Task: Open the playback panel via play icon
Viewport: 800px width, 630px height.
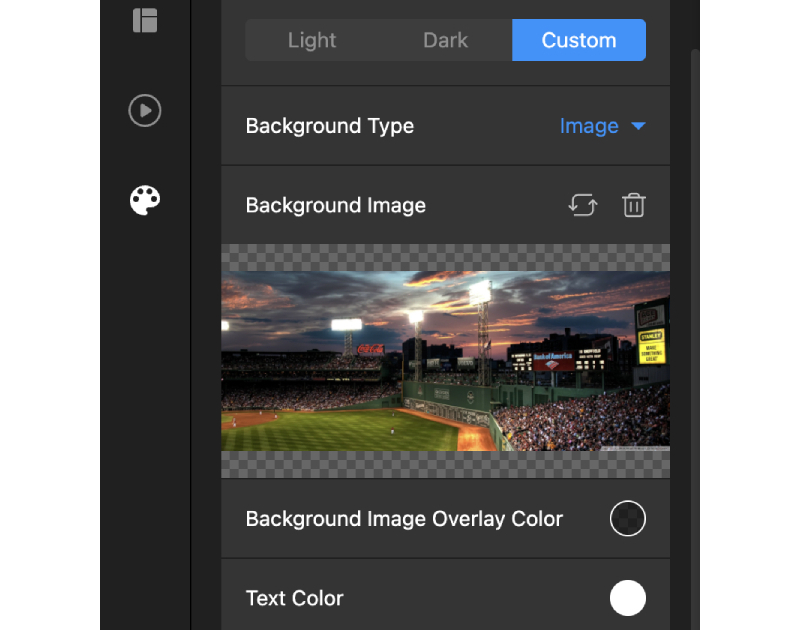Action: coord(144,111)
